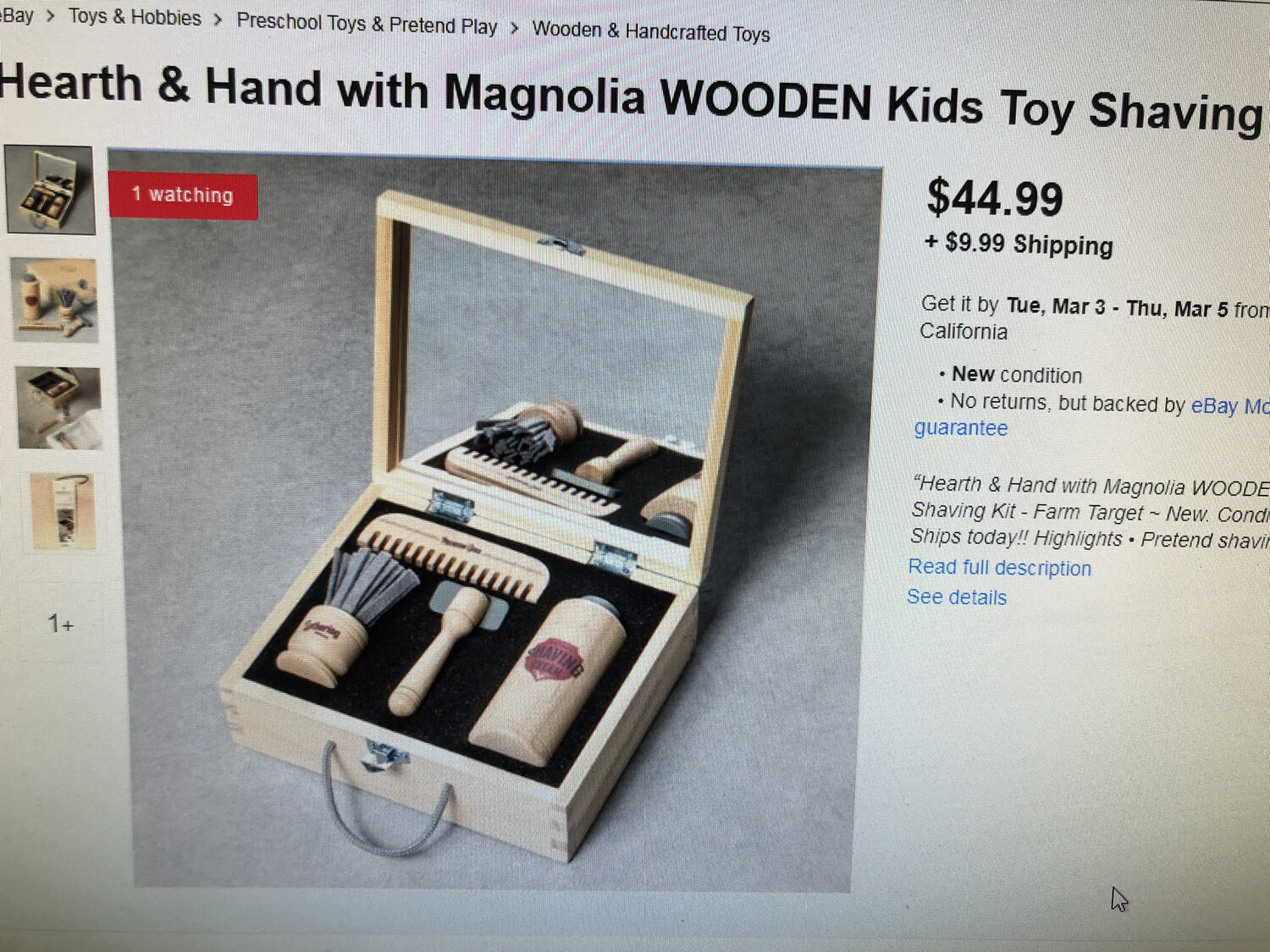1270x952 pixels.
Task: Select the first thumbnail of open shaving kit box
Action: coord(50,190)
